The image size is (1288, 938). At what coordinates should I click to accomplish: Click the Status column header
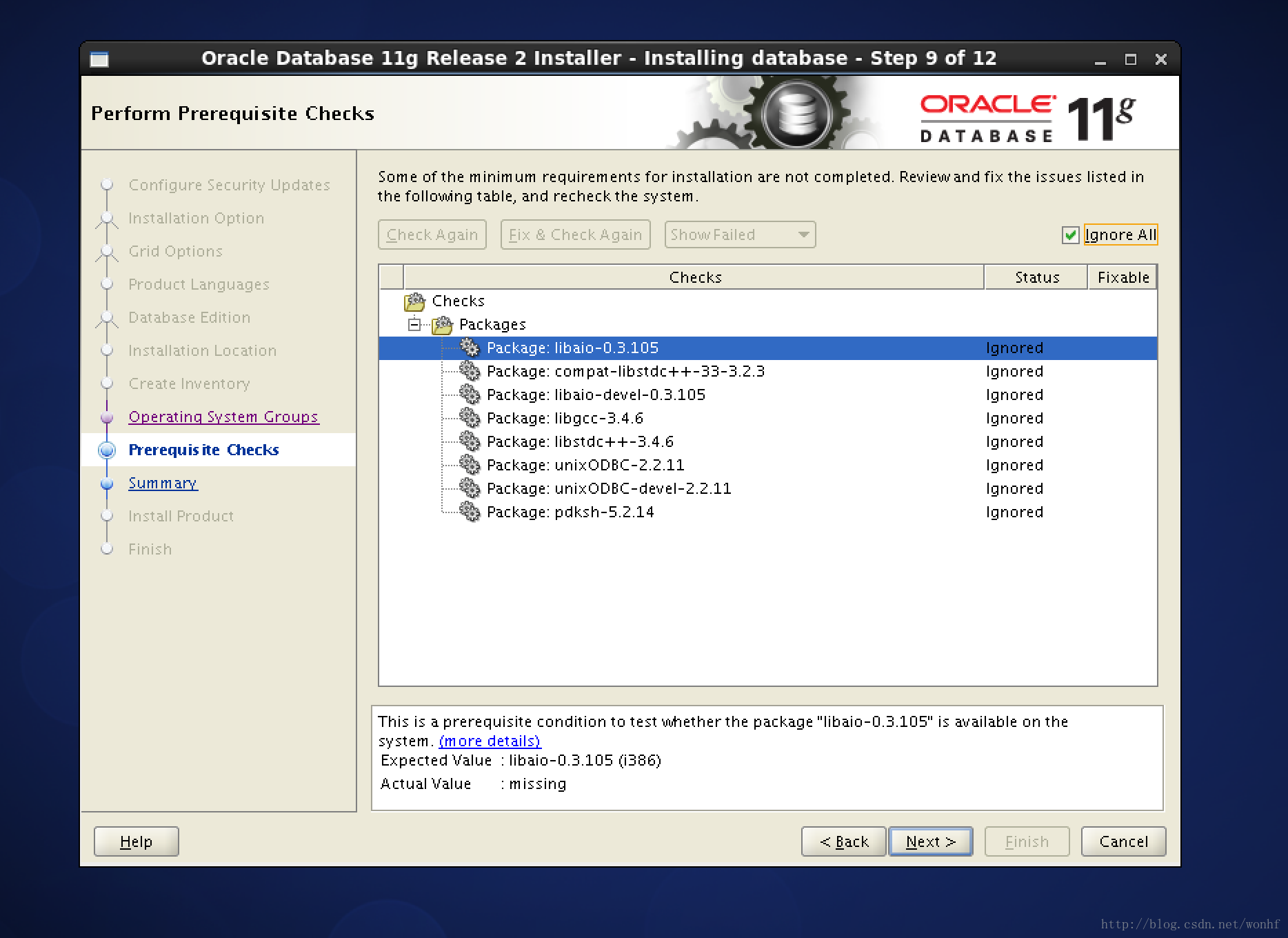pos(1036,277)
